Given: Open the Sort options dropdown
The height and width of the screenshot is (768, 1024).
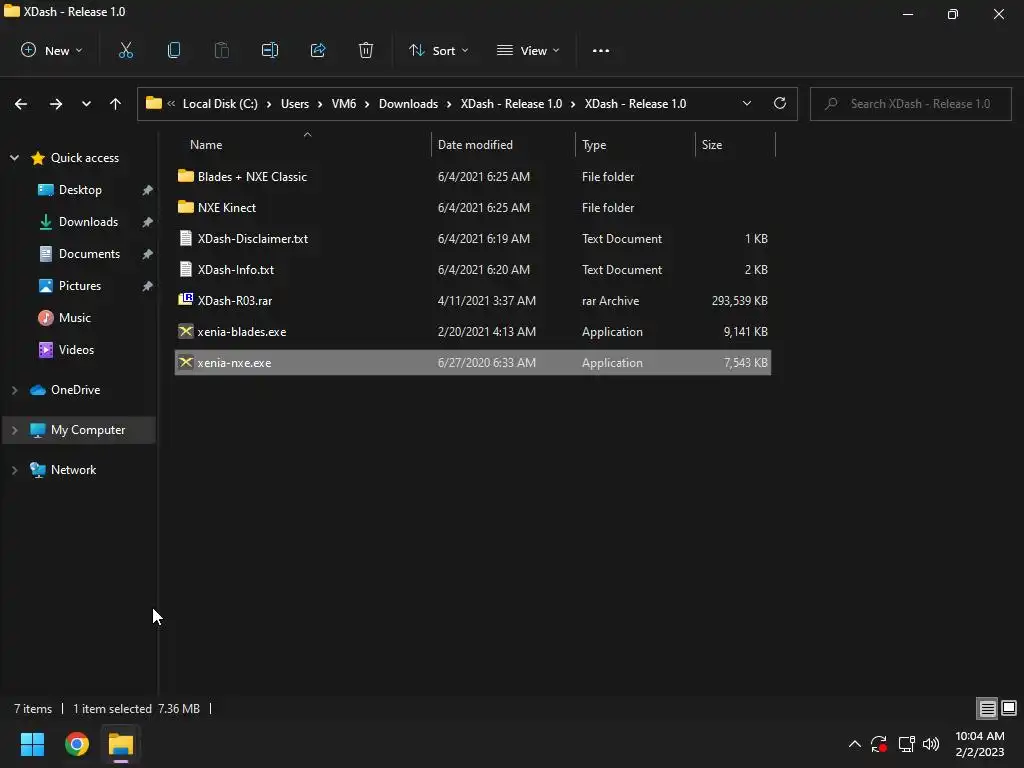Looking at the screenshot, I should click(x=439, y=50).
